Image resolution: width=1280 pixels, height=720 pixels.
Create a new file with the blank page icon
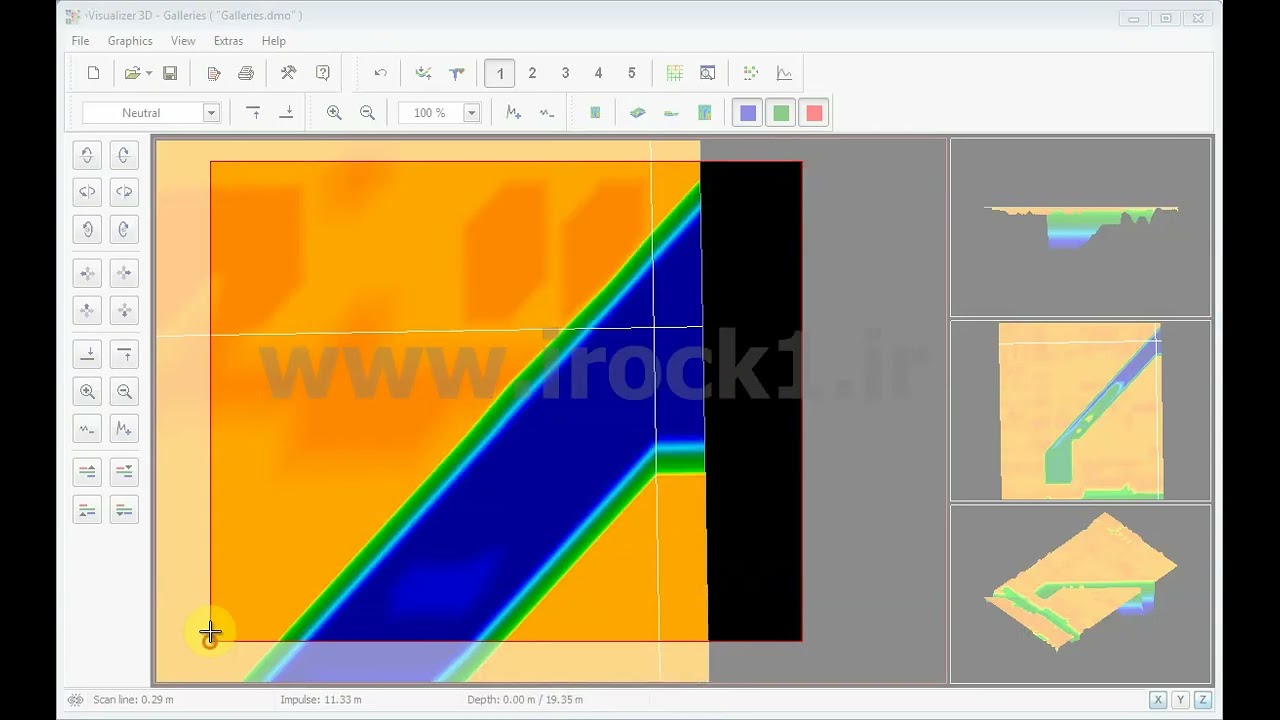[x=93, y=73]
